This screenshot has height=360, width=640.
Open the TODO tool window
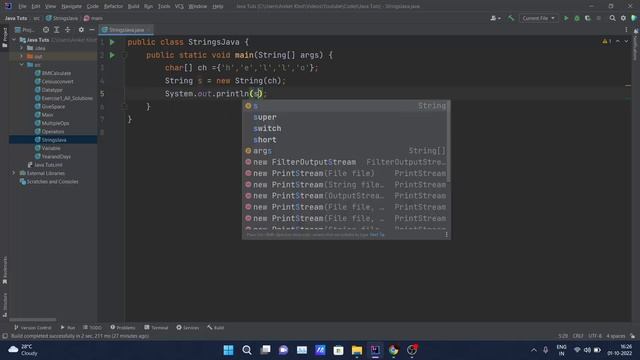pyautogui.click(x=92, y=328)
